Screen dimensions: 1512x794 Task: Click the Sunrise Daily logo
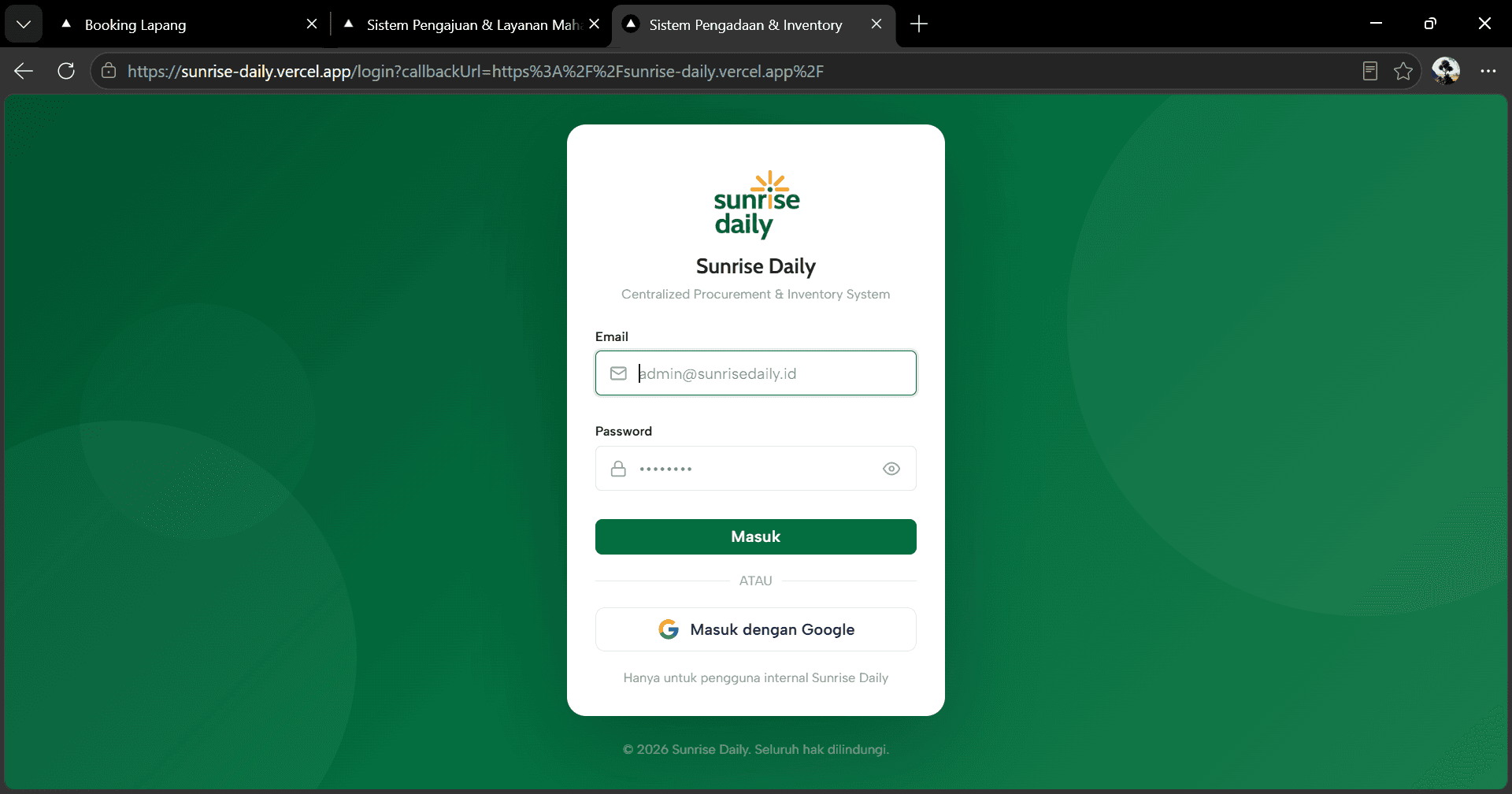click(756, 205)
